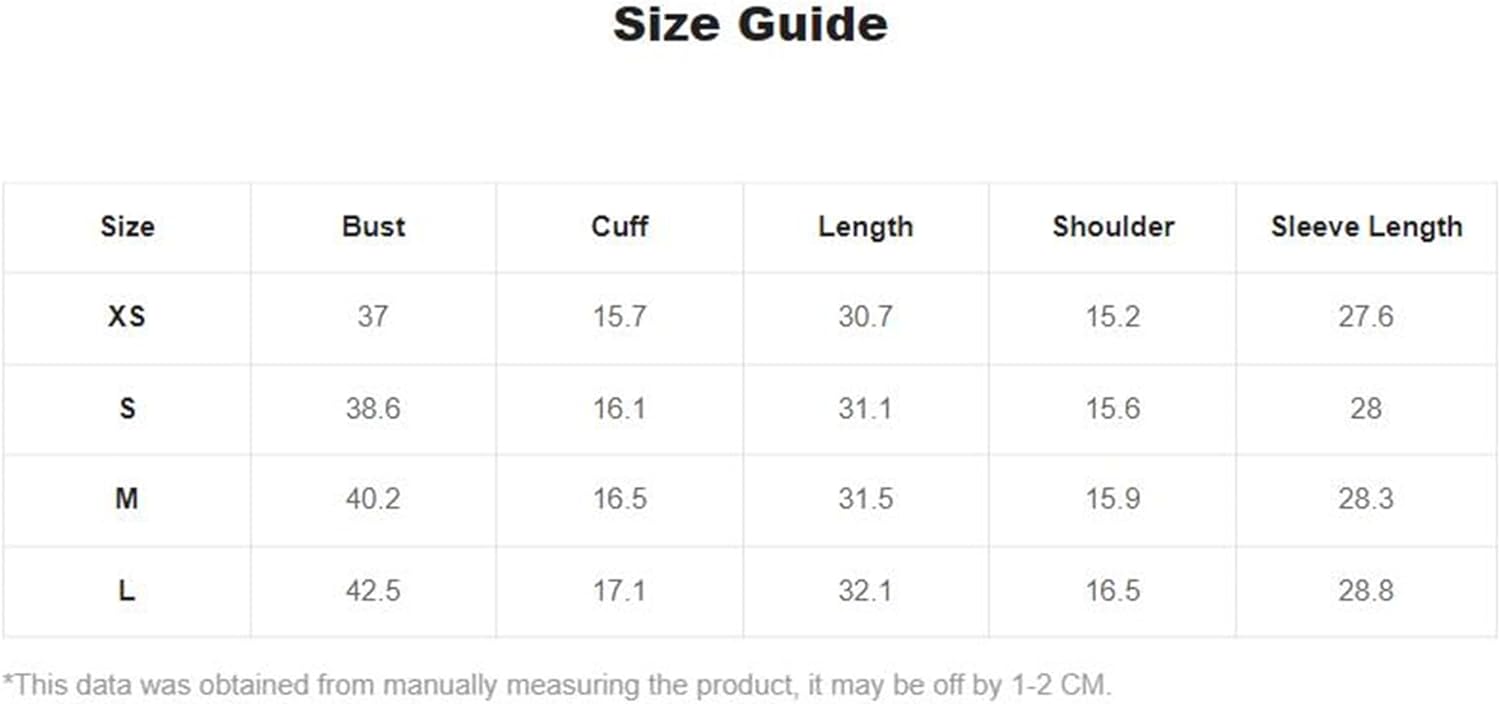
Task: Click the M shoulder value 15.9
Action: coord(1113,499)
